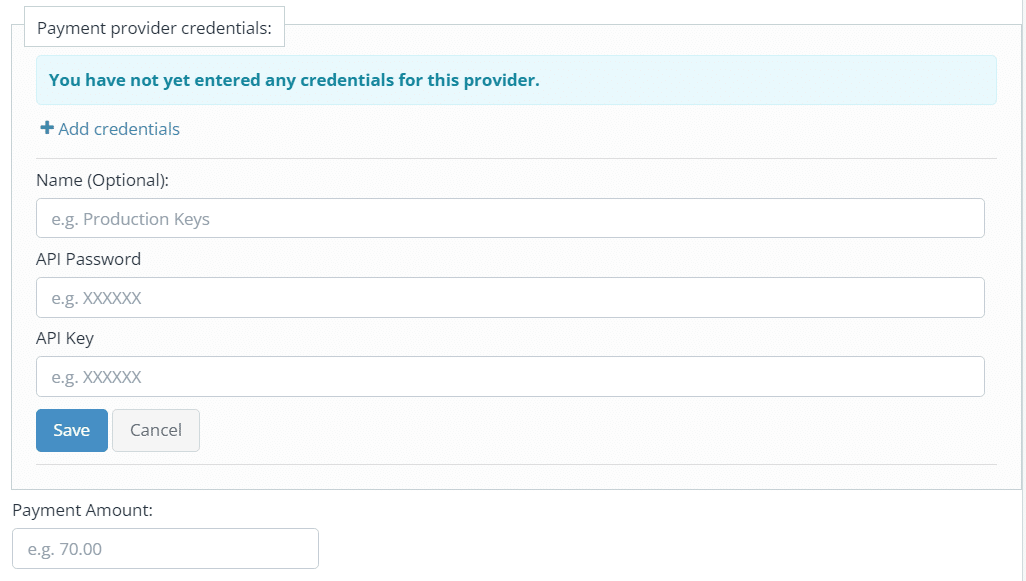The height and width of the screenshot is (581, 1026).
Task: Click the divider line under Add credentials
Action: (516, 158)
